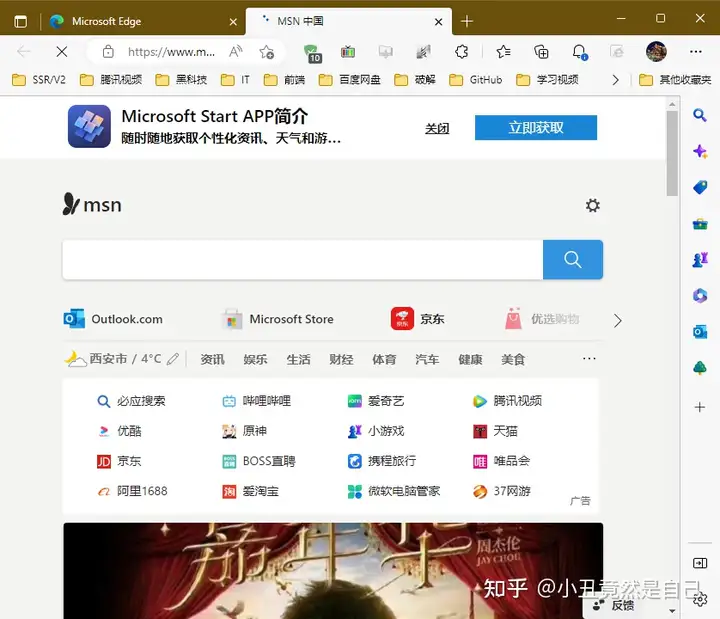Open the 其他收藏夹 folder

675,80
